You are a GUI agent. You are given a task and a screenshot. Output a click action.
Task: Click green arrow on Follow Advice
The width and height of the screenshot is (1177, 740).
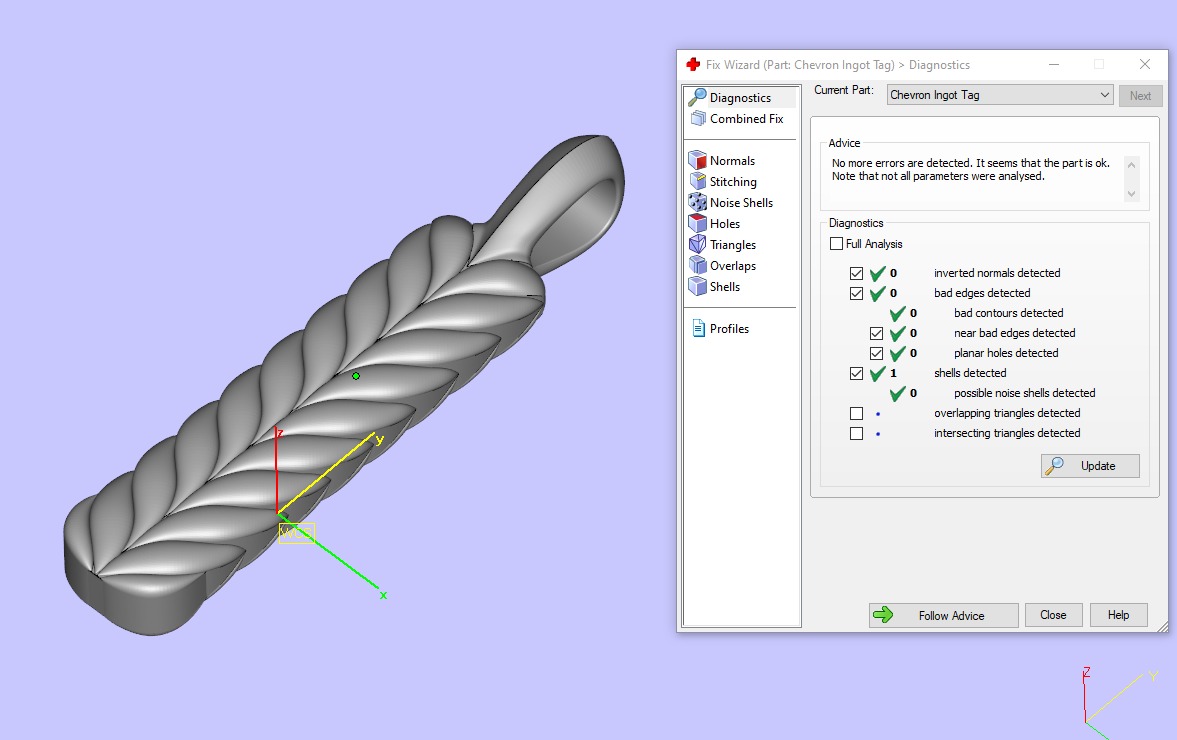(884, 615)
